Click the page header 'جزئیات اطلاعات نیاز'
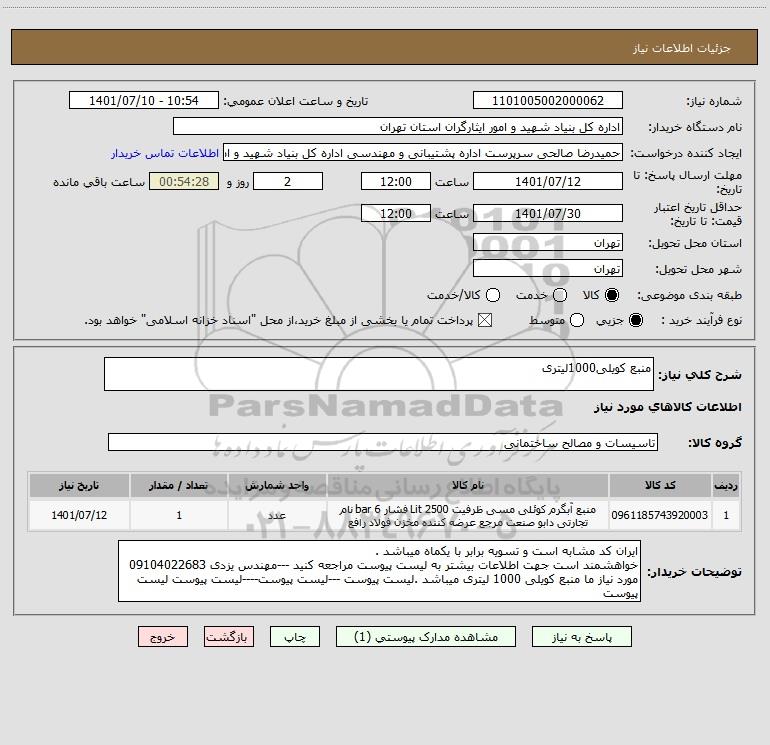The height and width of the screenshot is (745, 770). (x=681, y=48)
